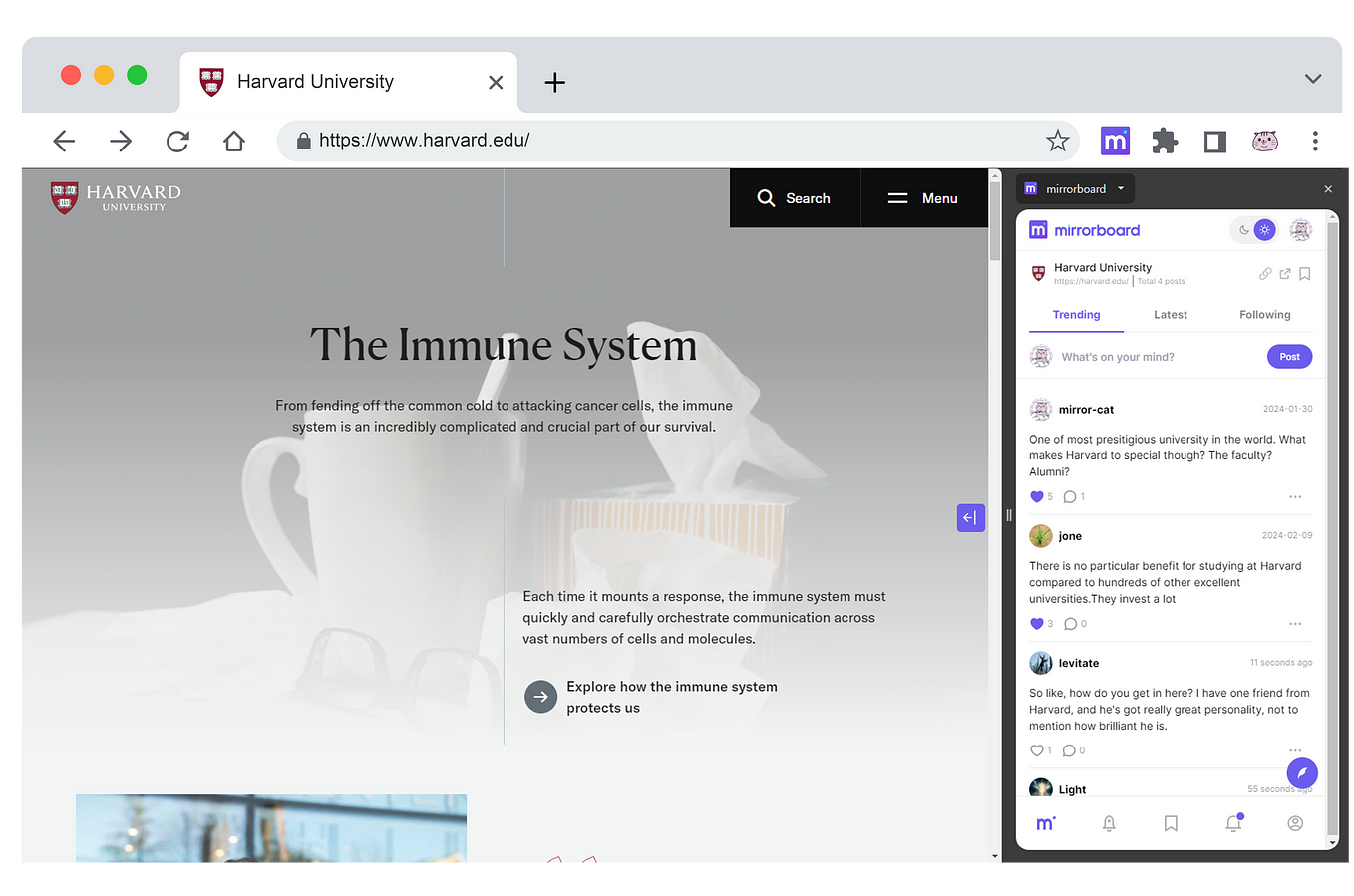Unlike mirror-cat's post

coord(1037,497)
